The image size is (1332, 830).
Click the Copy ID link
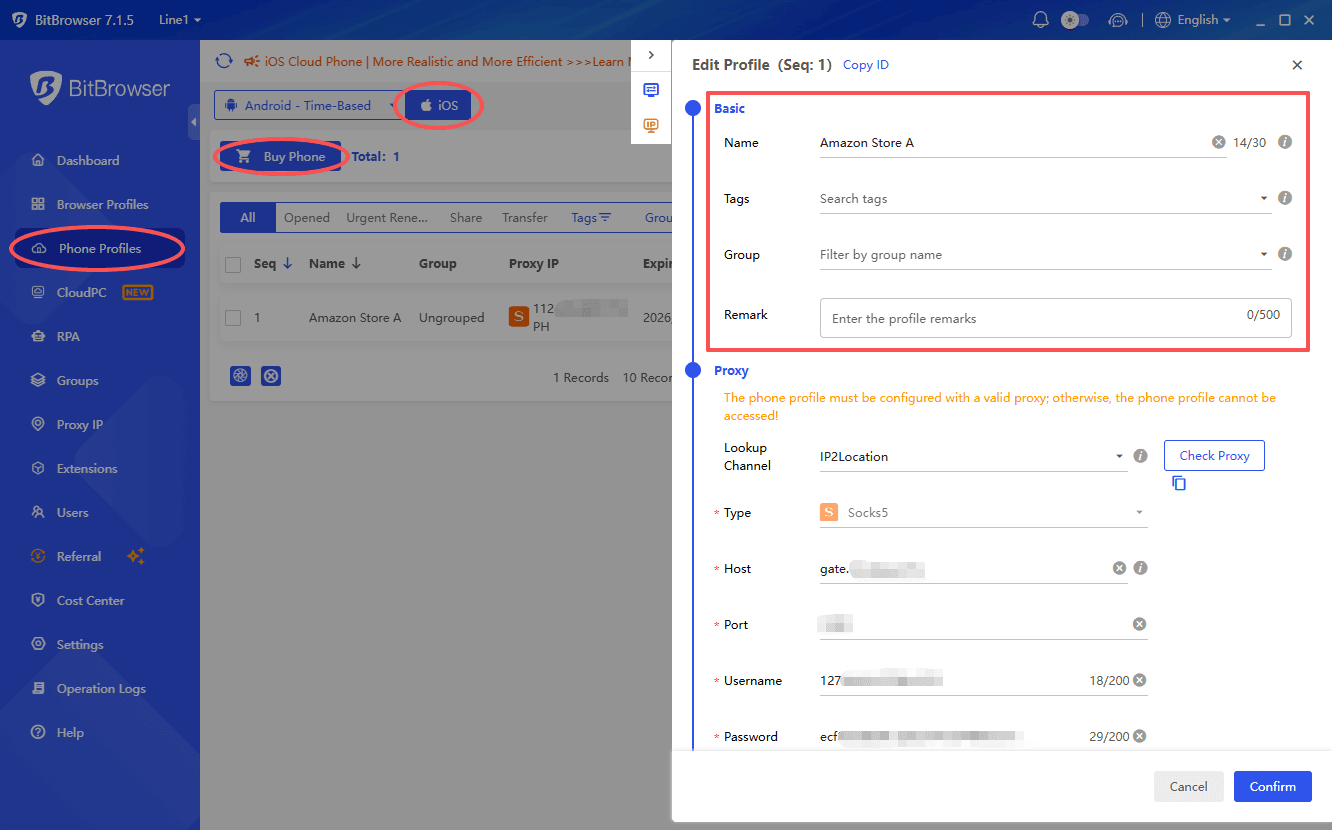point(866,65)
